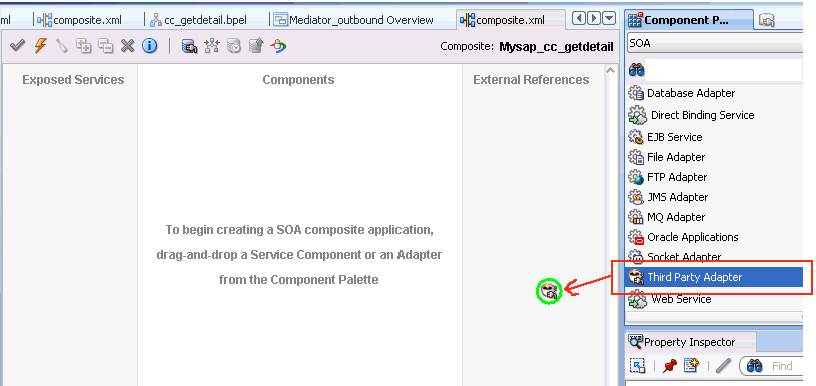
Task: Click the Component Palette search field
Action: pyautogui.click(x=723, y=70)
